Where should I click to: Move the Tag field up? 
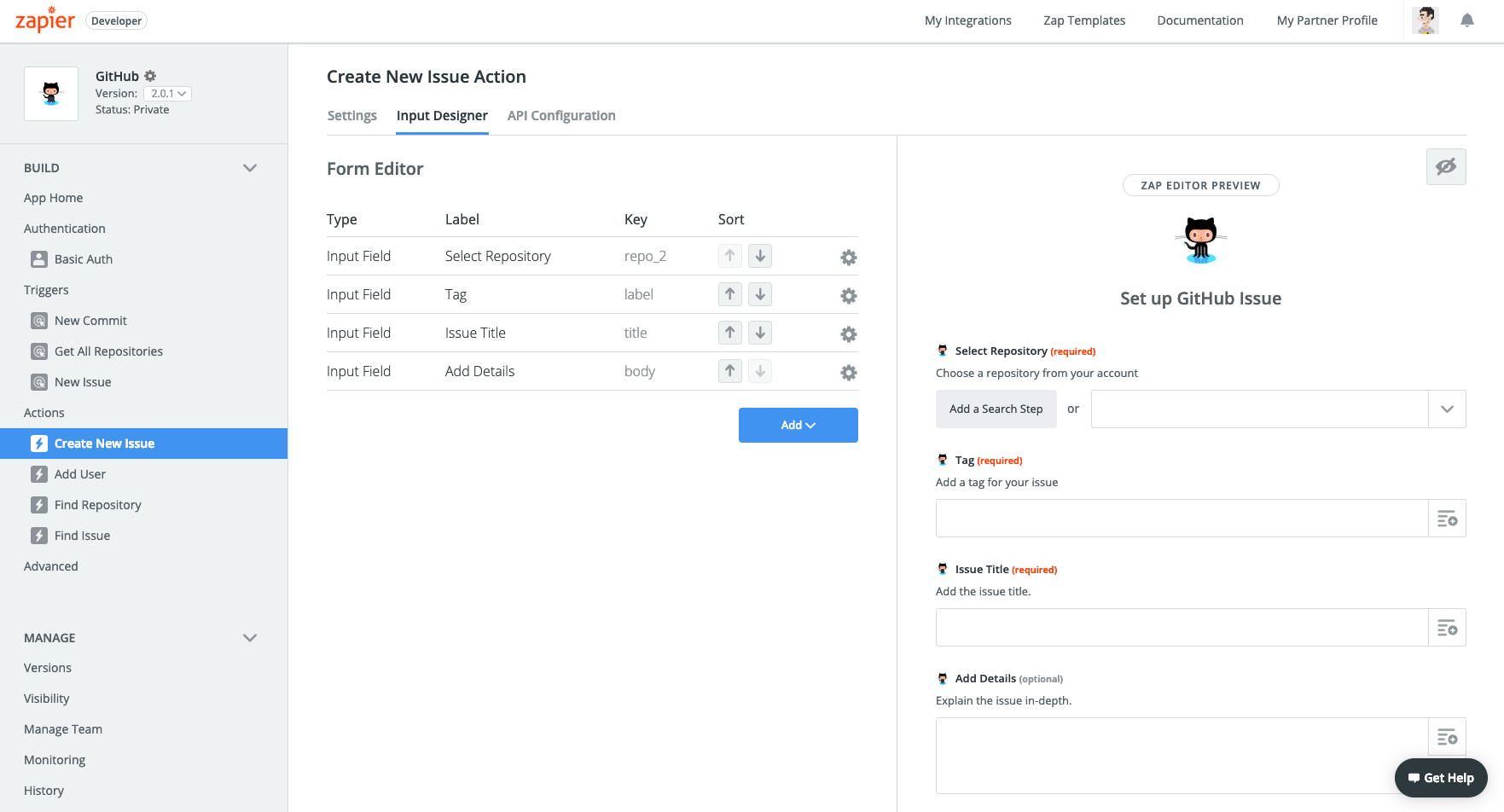click(730, 294)
